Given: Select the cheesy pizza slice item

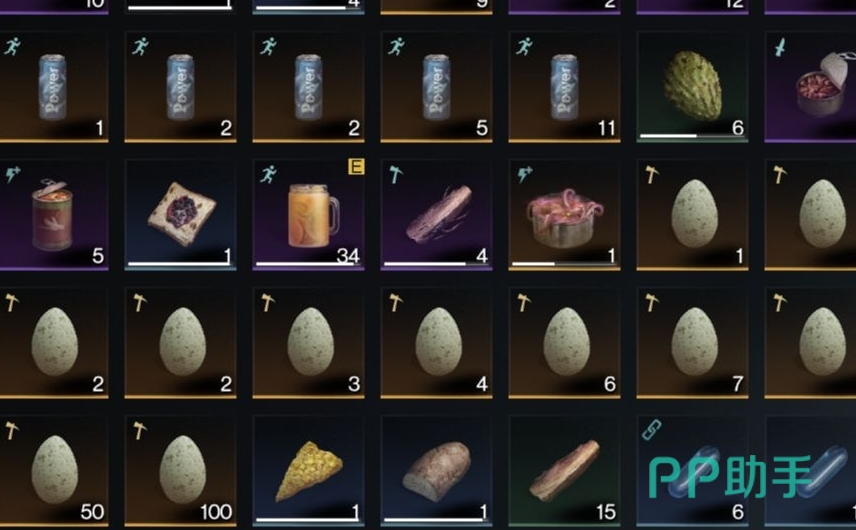Looking at the screenshot, I should tap(308, 471).
